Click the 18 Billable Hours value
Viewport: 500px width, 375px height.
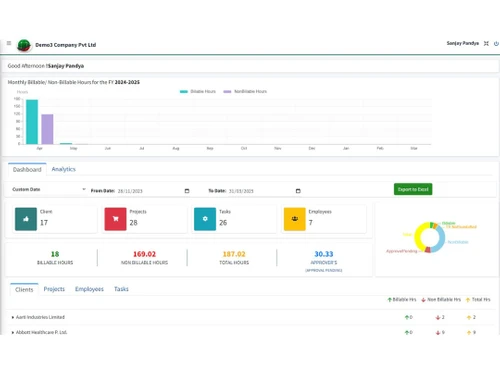point(55,254)
